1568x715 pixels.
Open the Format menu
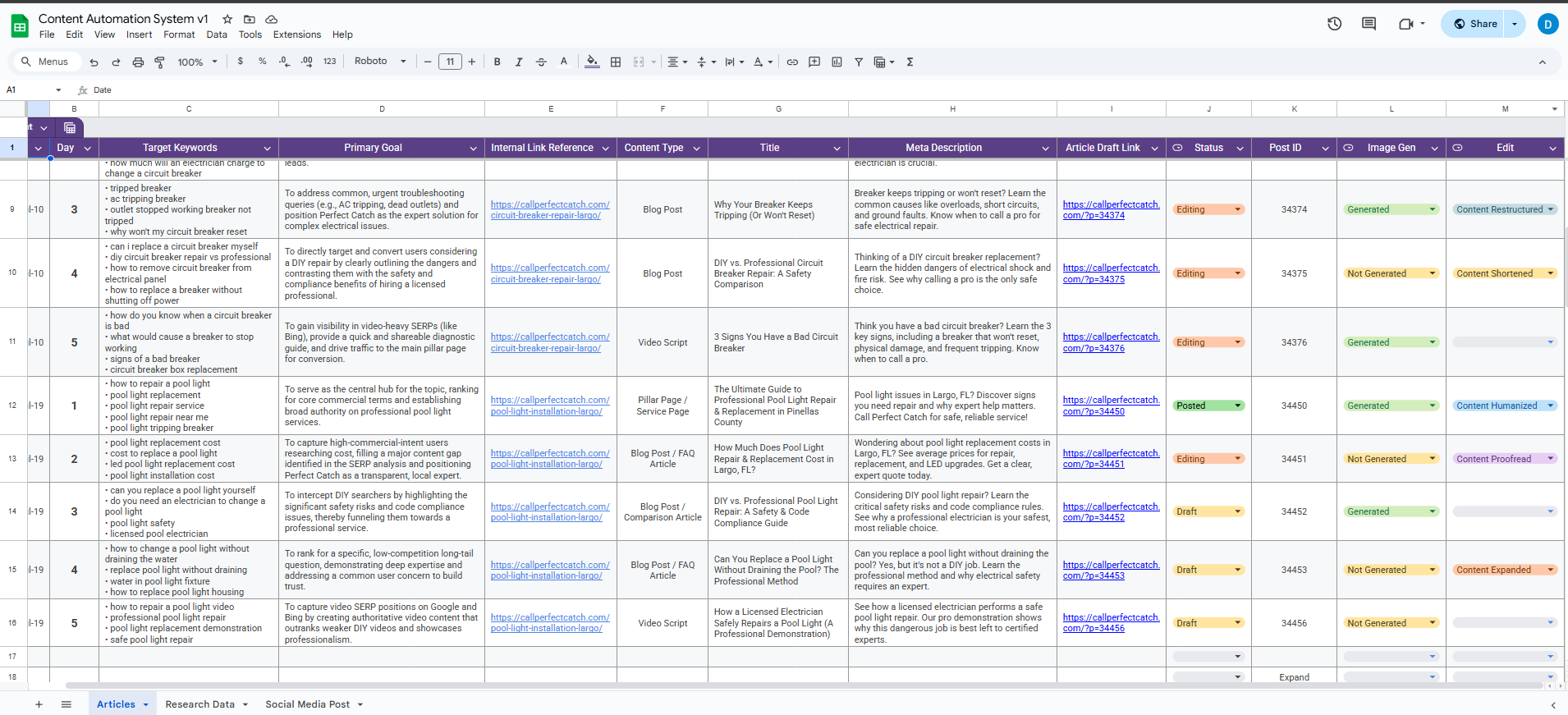(x=179, y=34)
